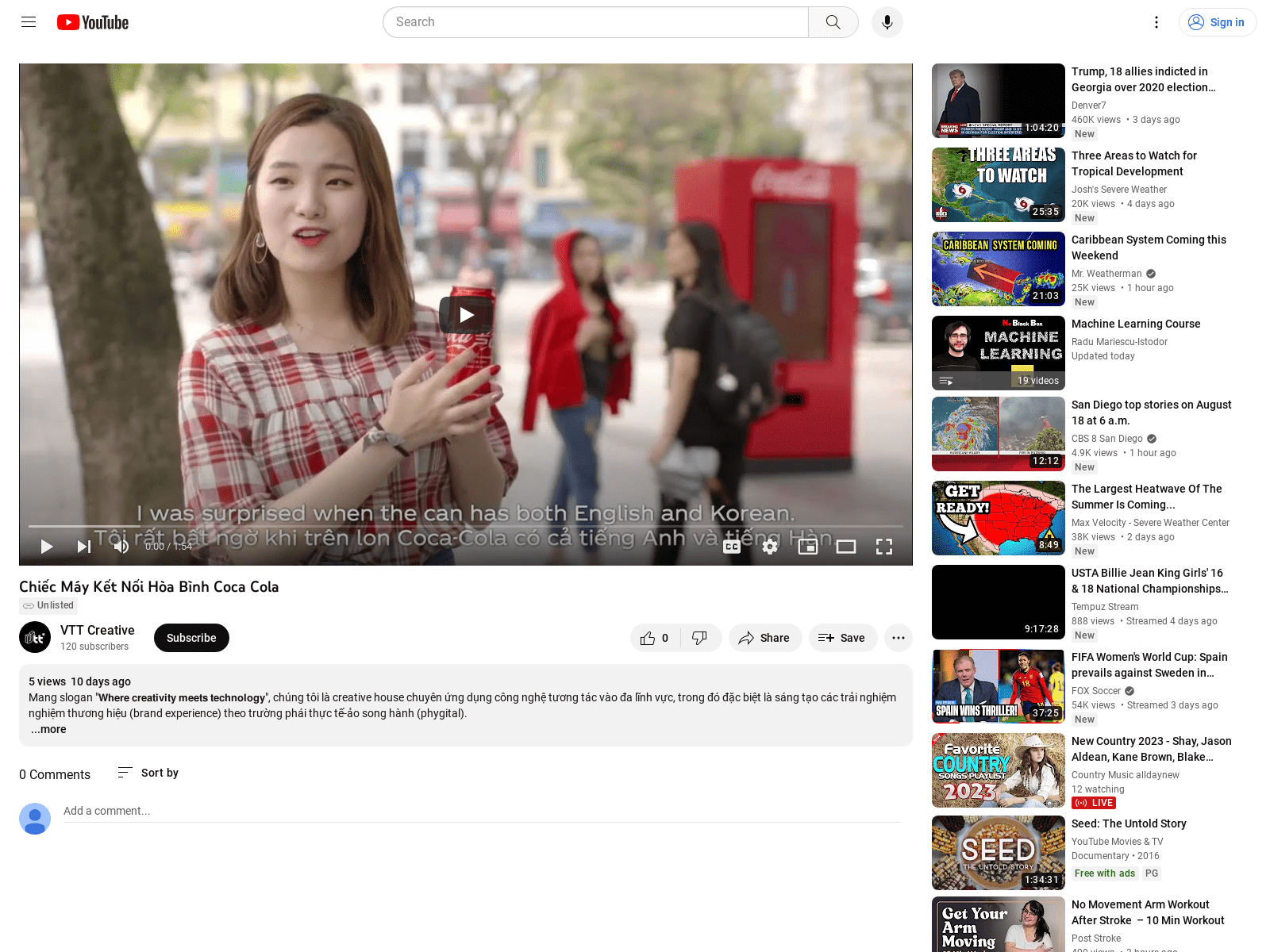Go to the YouTube home logo
This screenshot has width=1270, height=952.
click(93, 22)
